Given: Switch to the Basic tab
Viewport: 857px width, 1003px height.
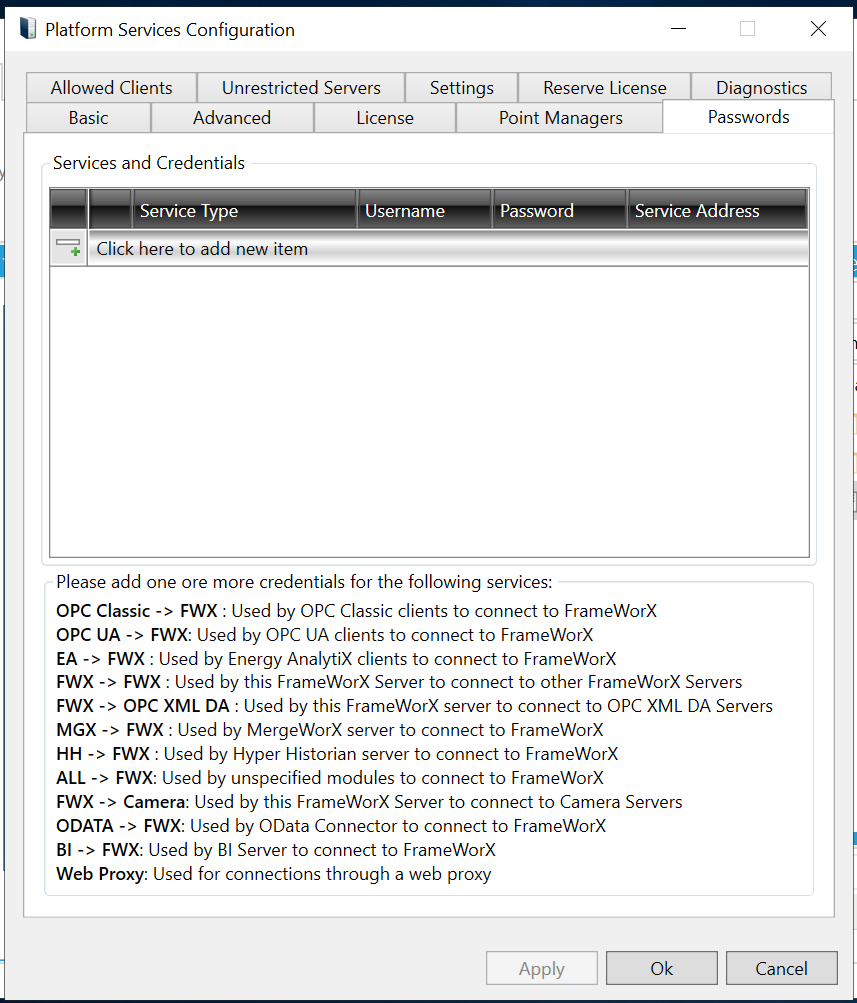Looking at the screenshot, I should [88, 118].
